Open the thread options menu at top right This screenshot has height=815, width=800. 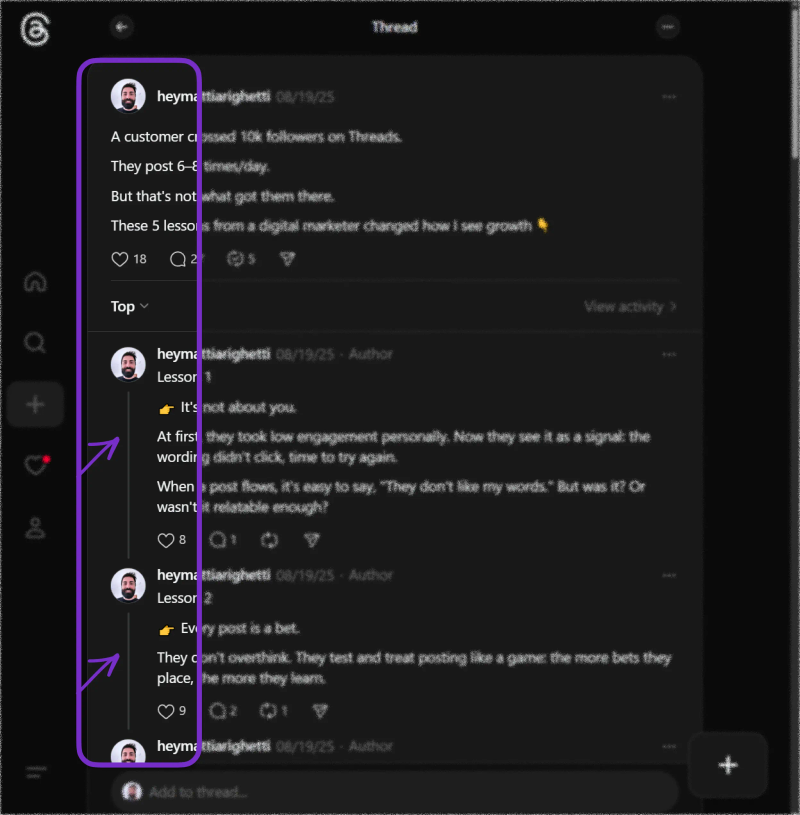point(668,27)
